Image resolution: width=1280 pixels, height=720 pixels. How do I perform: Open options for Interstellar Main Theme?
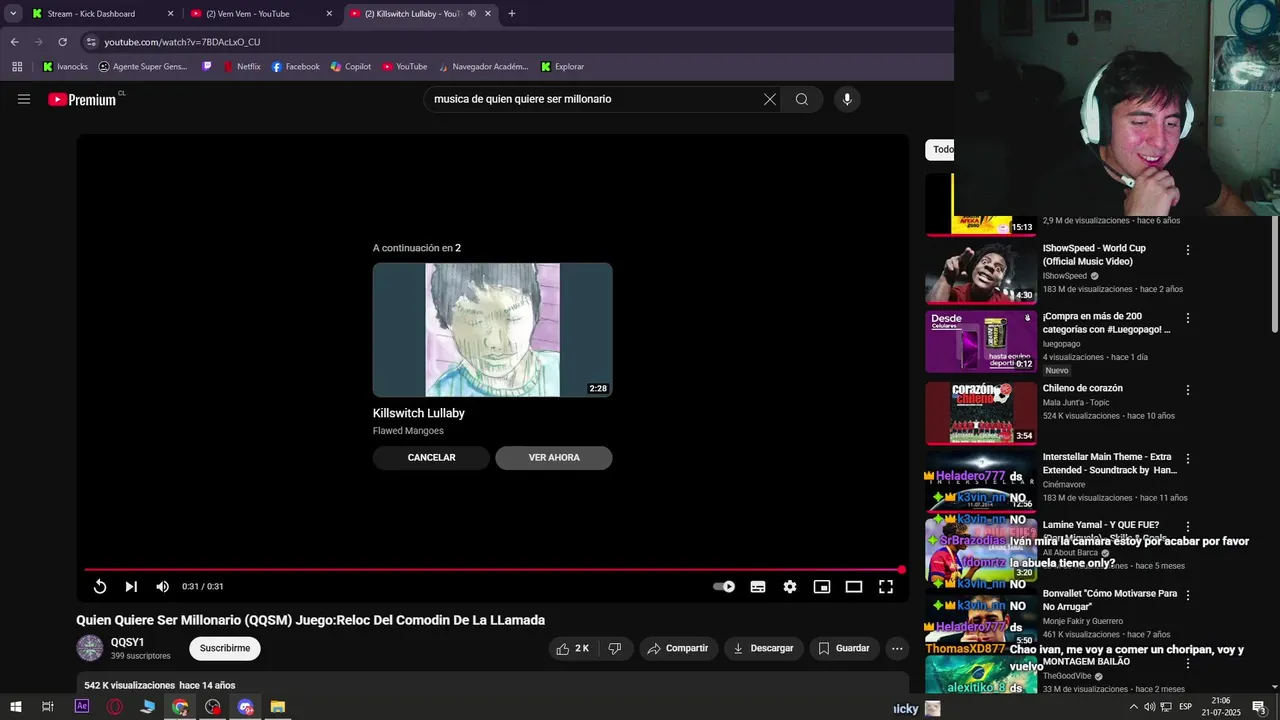pyautogui.click(x=1188, y=458)
